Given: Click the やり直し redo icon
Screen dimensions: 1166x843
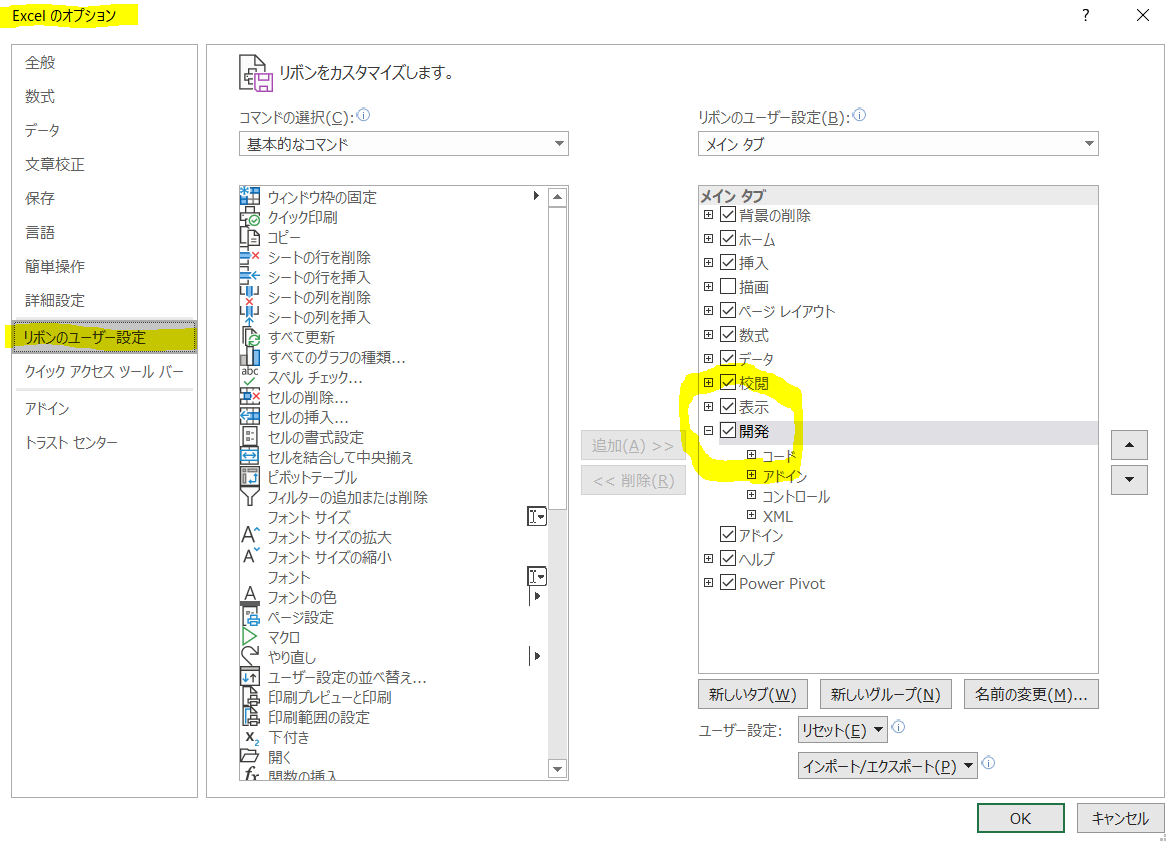Looking at the screenshot, I should [x=250, y=656].
